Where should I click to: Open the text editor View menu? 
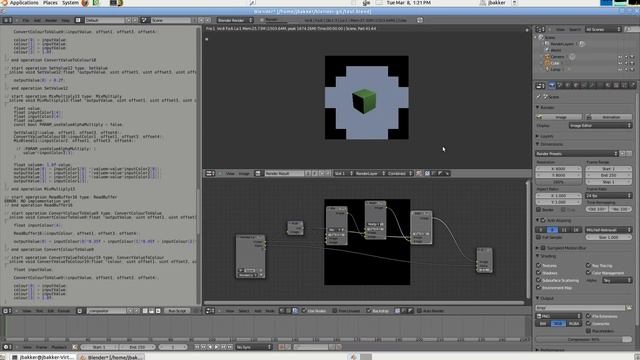27,311
